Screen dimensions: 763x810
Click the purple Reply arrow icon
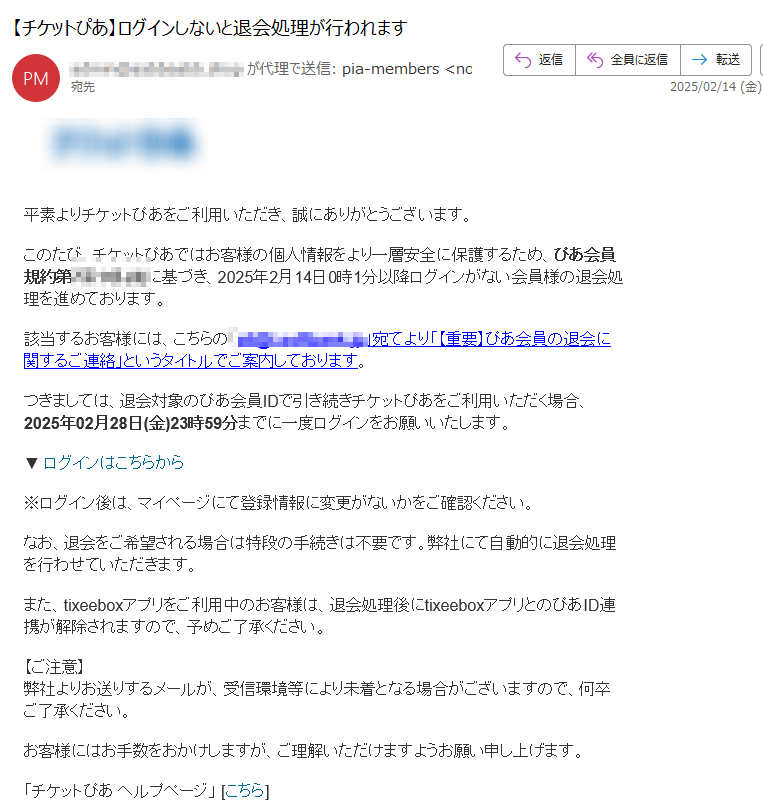click(x=523, y=60)
